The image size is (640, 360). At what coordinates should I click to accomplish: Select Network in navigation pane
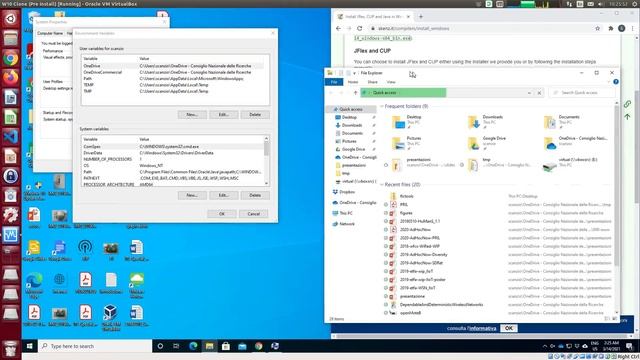(x=347, y=224)
